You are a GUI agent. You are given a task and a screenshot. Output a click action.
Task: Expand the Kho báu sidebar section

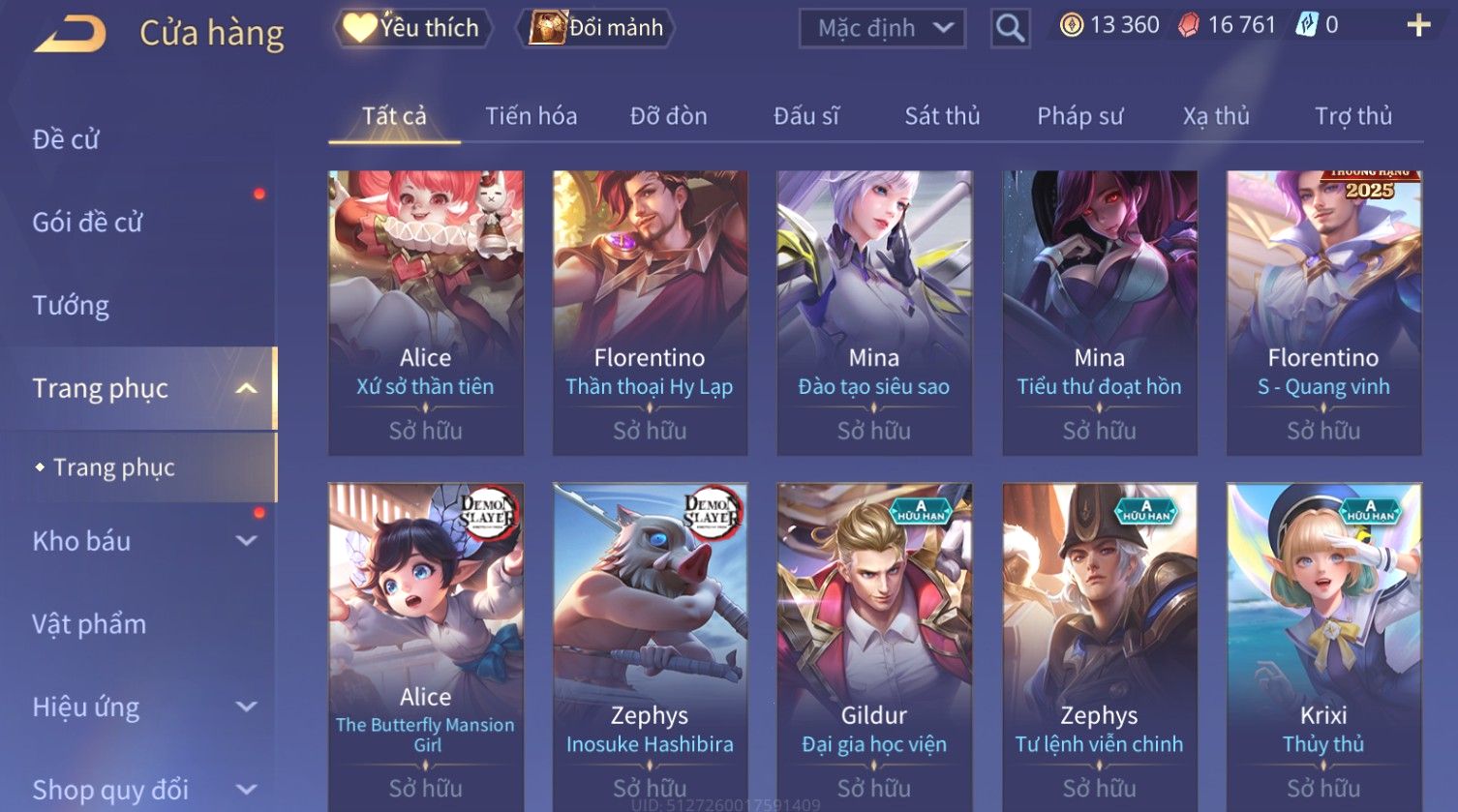(x=247, y=541)
